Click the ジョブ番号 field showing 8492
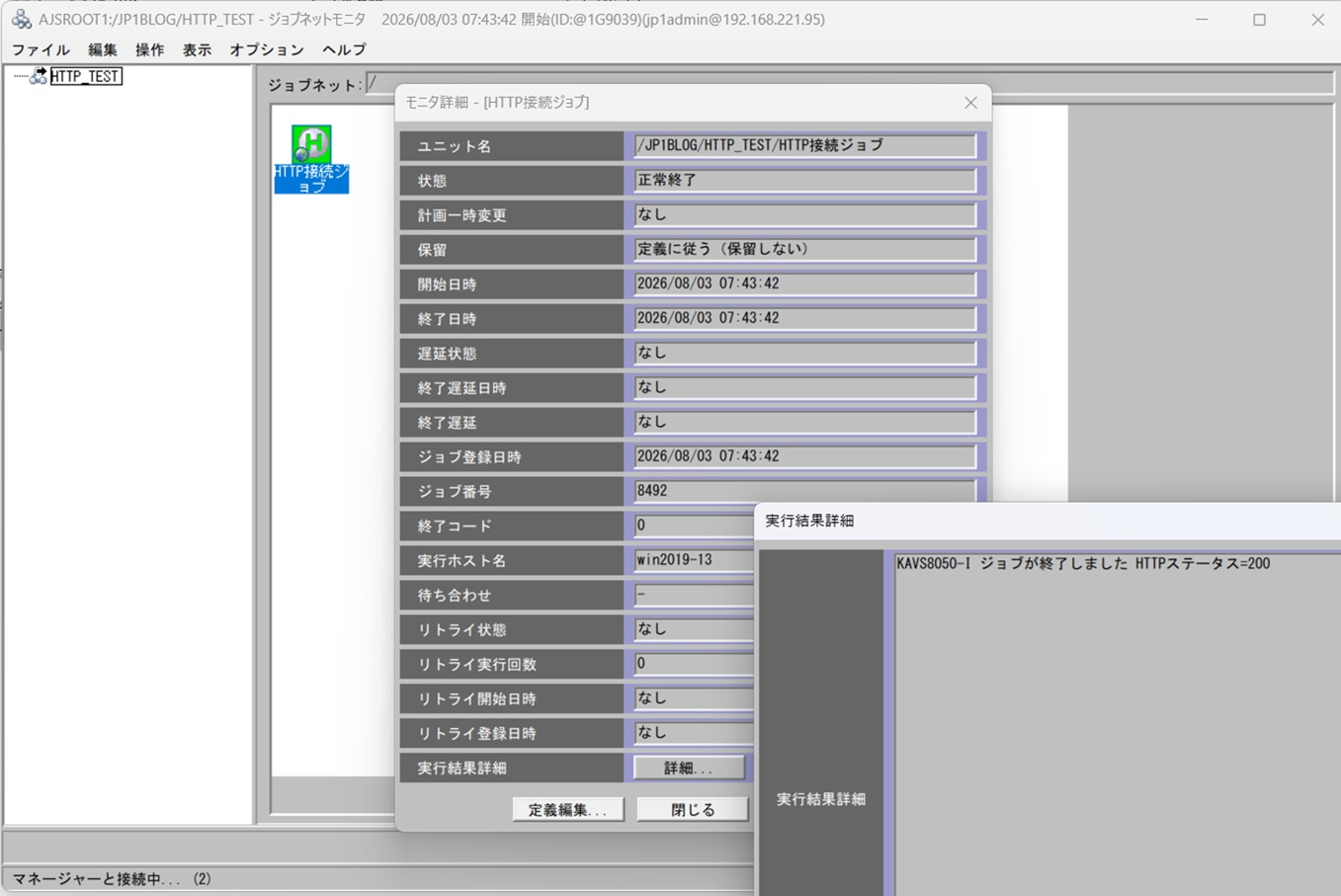Screen dimensions: 1341x896 (804, 491)
